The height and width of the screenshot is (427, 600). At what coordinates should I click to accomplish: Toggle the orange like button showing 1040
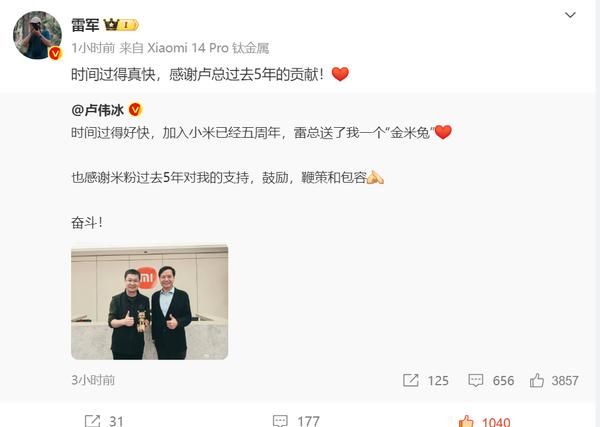(484, 421)
